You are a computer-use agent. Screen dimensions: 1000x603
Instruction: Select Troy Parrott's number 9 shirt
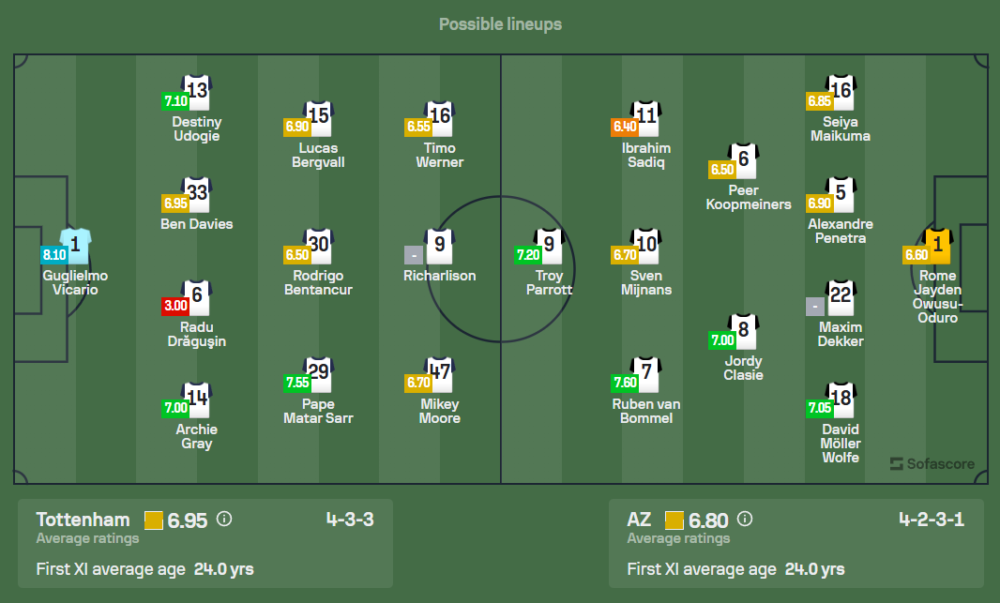point(549,244)
